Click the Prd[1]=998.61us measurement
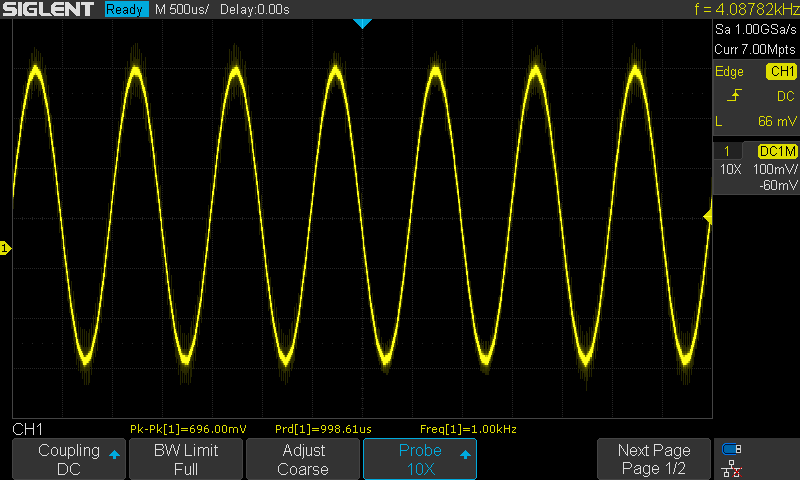The image size is (800, 480). click(323, 429)
